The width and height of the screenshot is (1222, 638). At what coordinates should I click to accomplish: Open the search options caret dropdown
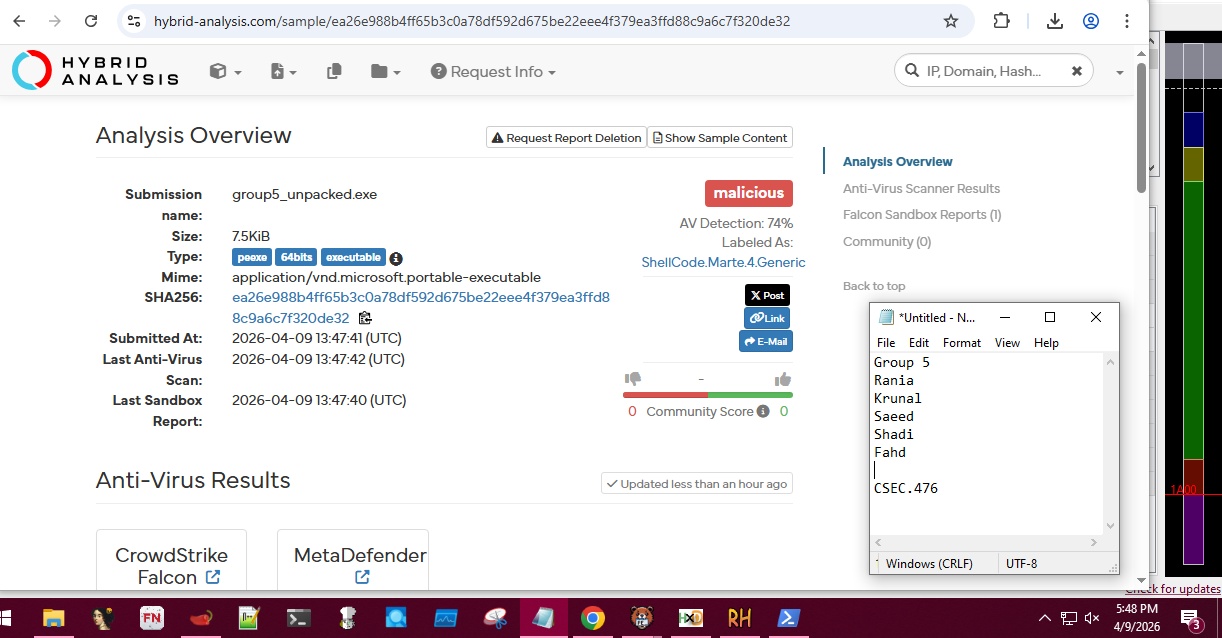[x=1119, y=72]
